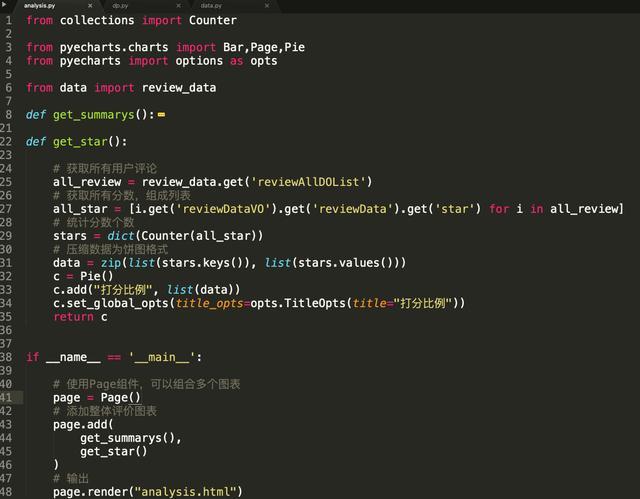Viewport: 640px width, 499px height.
Task: Close the data.py tab
Action: [267, 6]
